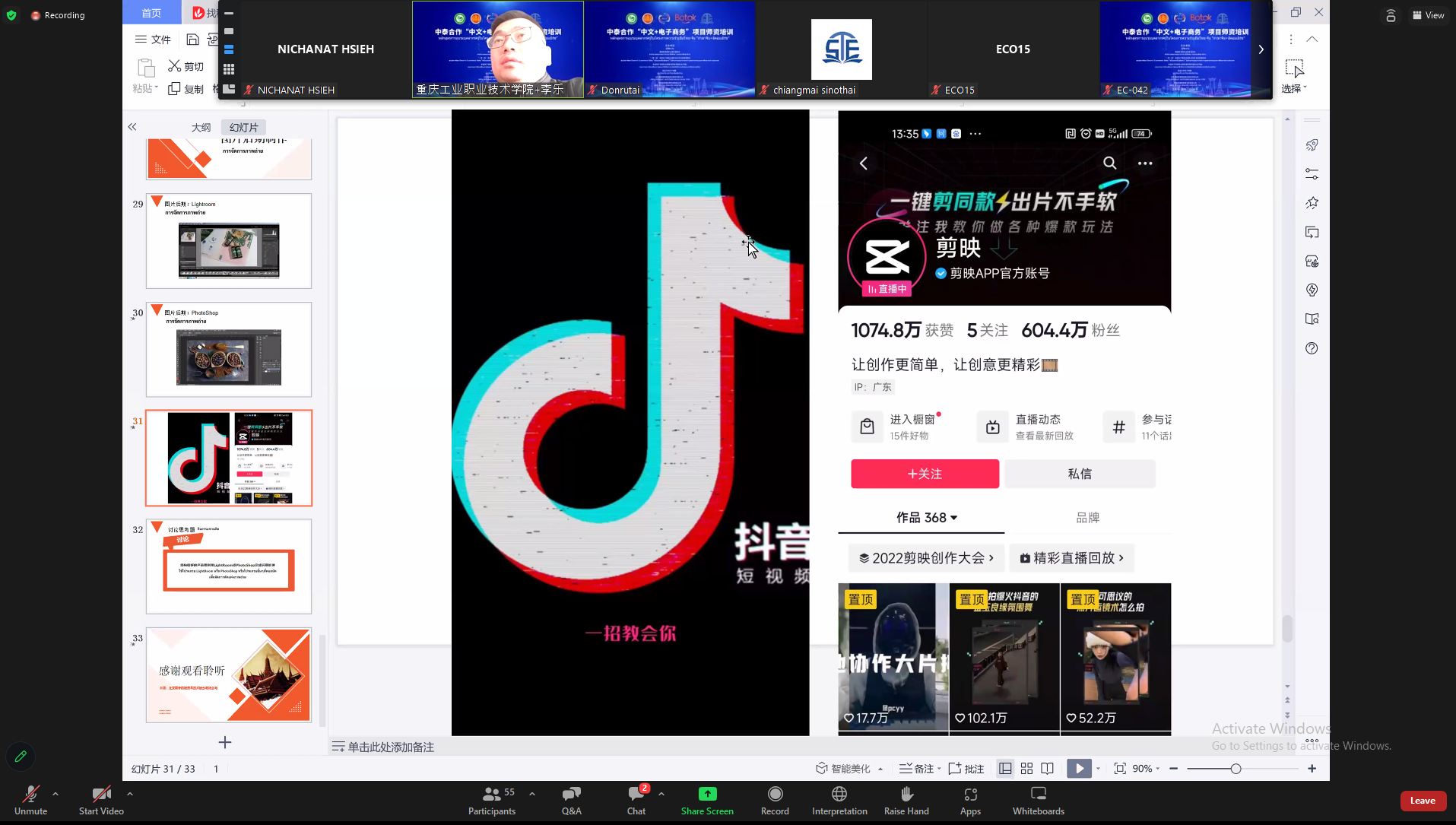Screen dimensions: 1456x825
Task: Click the star icon in right sidebar
Action: (1312, 203)
